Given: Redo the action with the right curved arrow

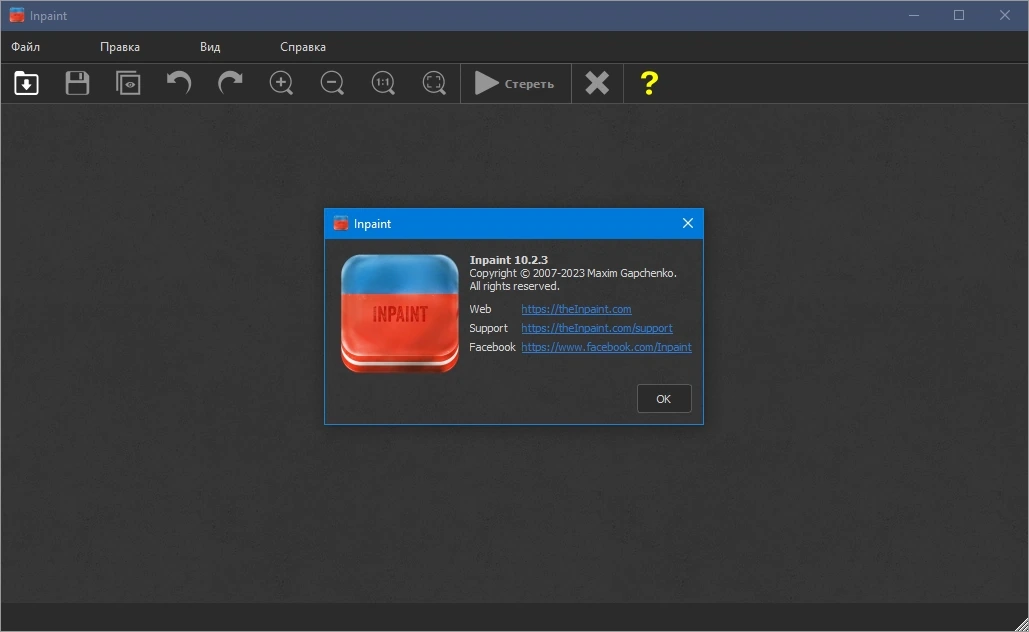Looking at the screenshot, I should pos(230,83).
